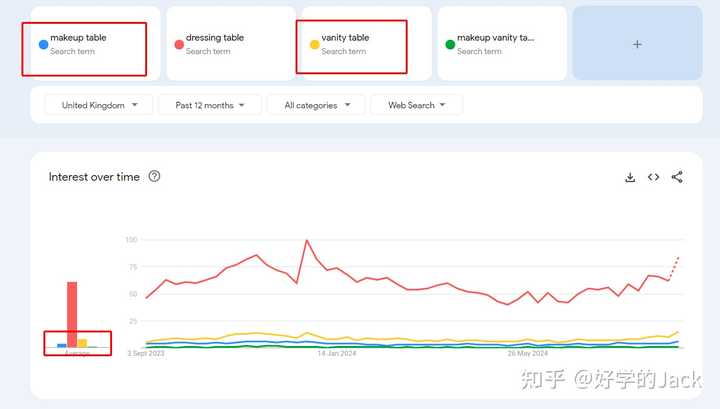The height and width of the screenshot is (409, 720).
Task: Click the red dressing table average bar
Action: 72,314
